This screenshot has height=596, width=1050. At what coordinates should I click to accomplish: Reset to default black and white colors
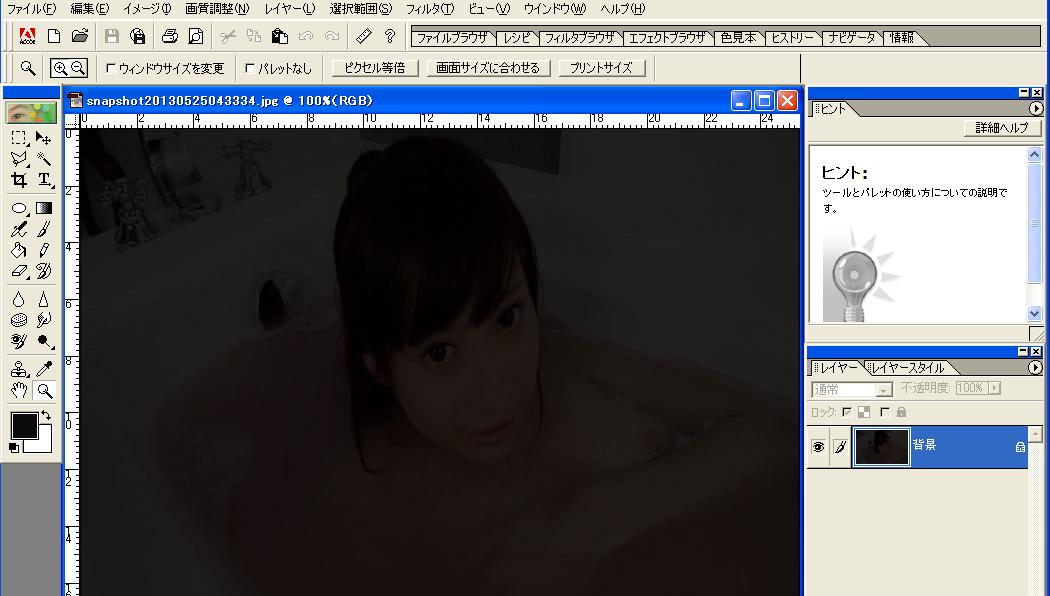click(x=14, y=447)
